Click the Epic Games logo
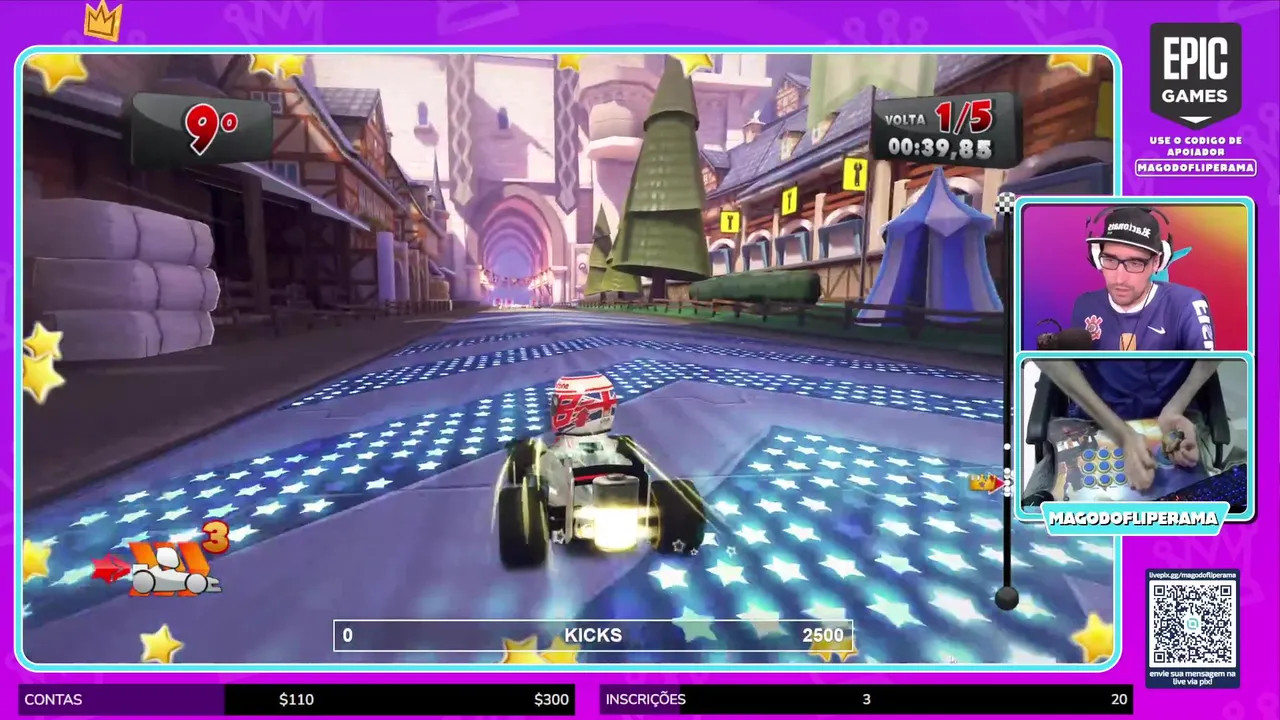1280x720 pixels. tap(1195, 74)
